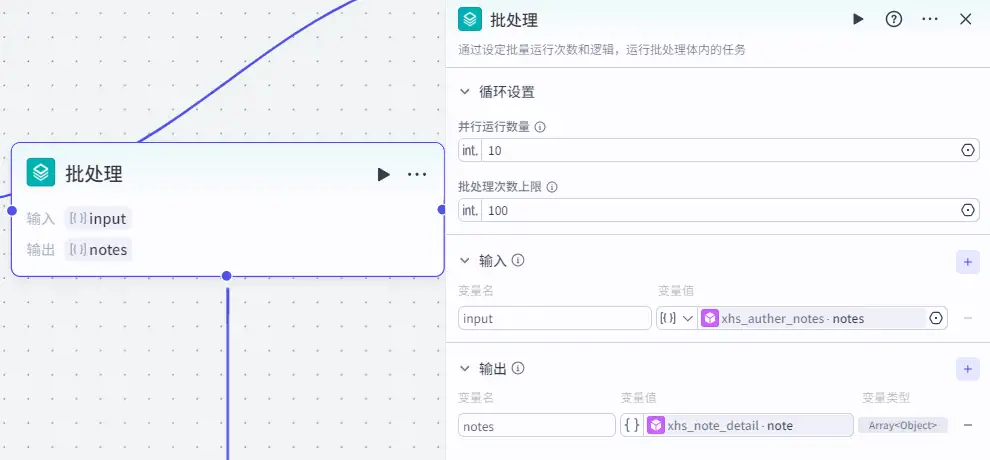
Task: Run the batch node from panel header
Action: click(857, 20)
